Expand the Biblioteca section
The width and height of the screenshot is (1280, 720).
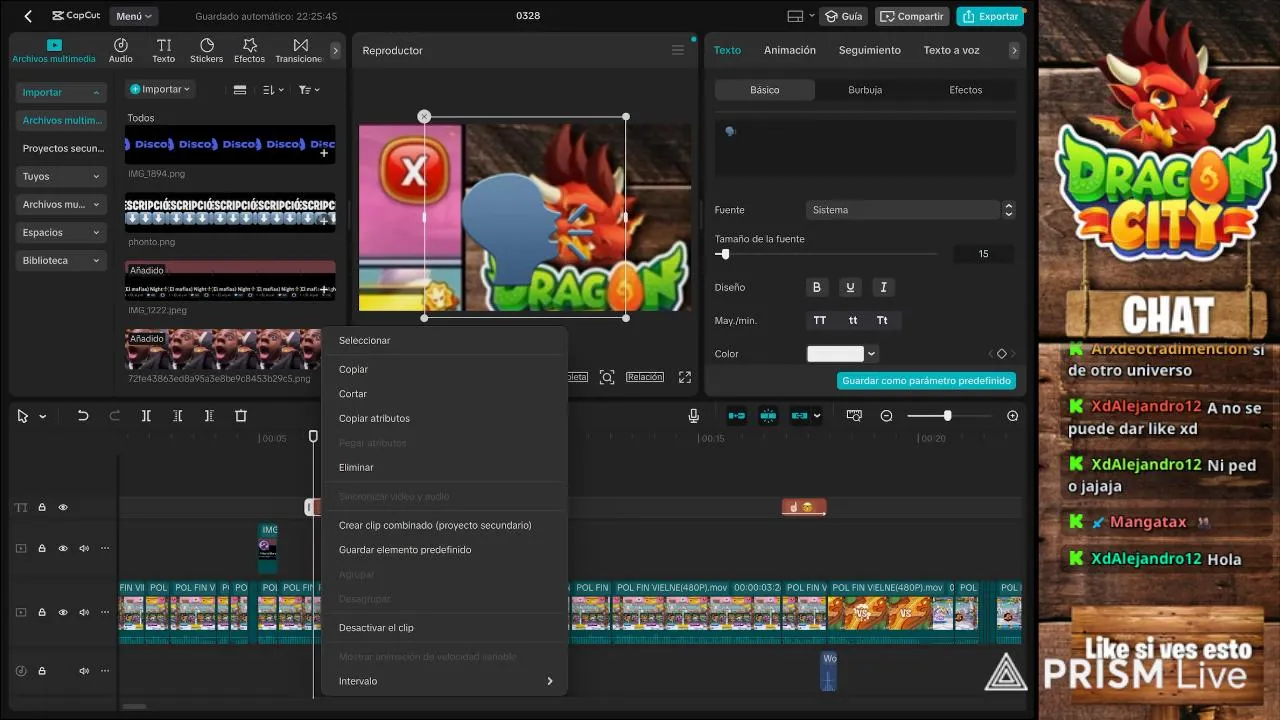pos(61,260)
